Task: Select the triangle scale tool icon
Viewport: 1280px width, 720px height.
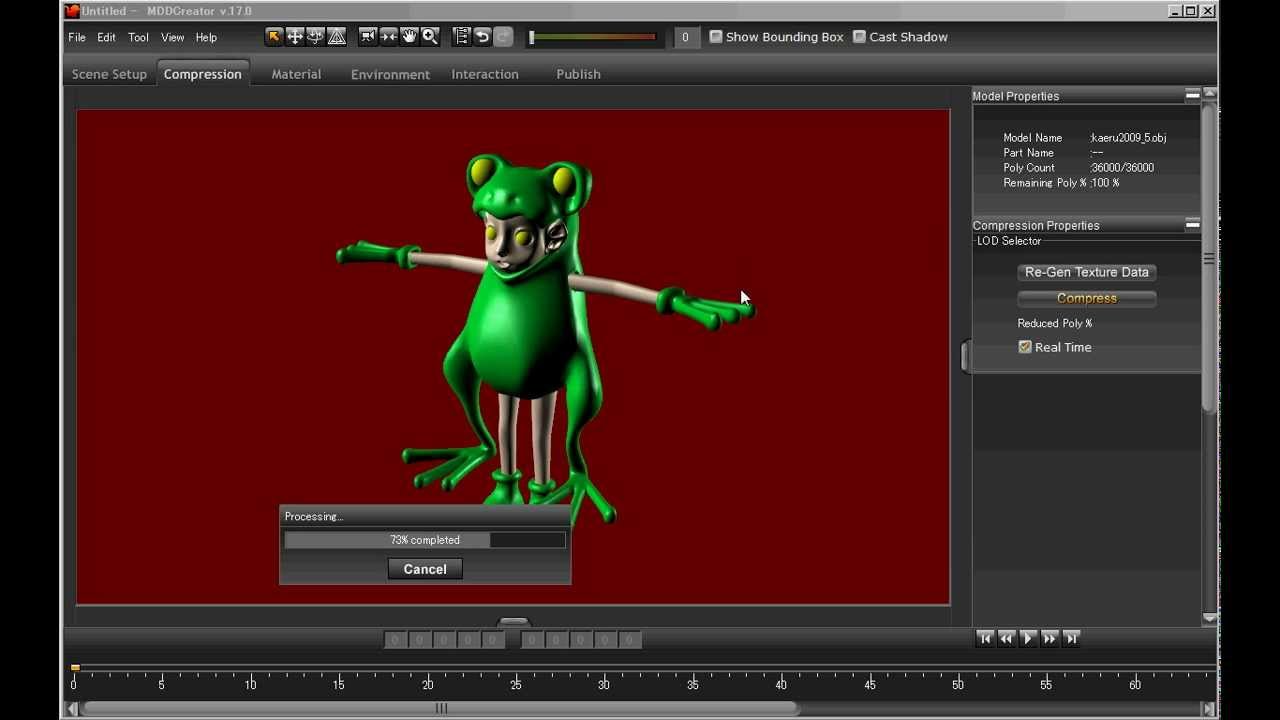Action: tap(337, 37)
